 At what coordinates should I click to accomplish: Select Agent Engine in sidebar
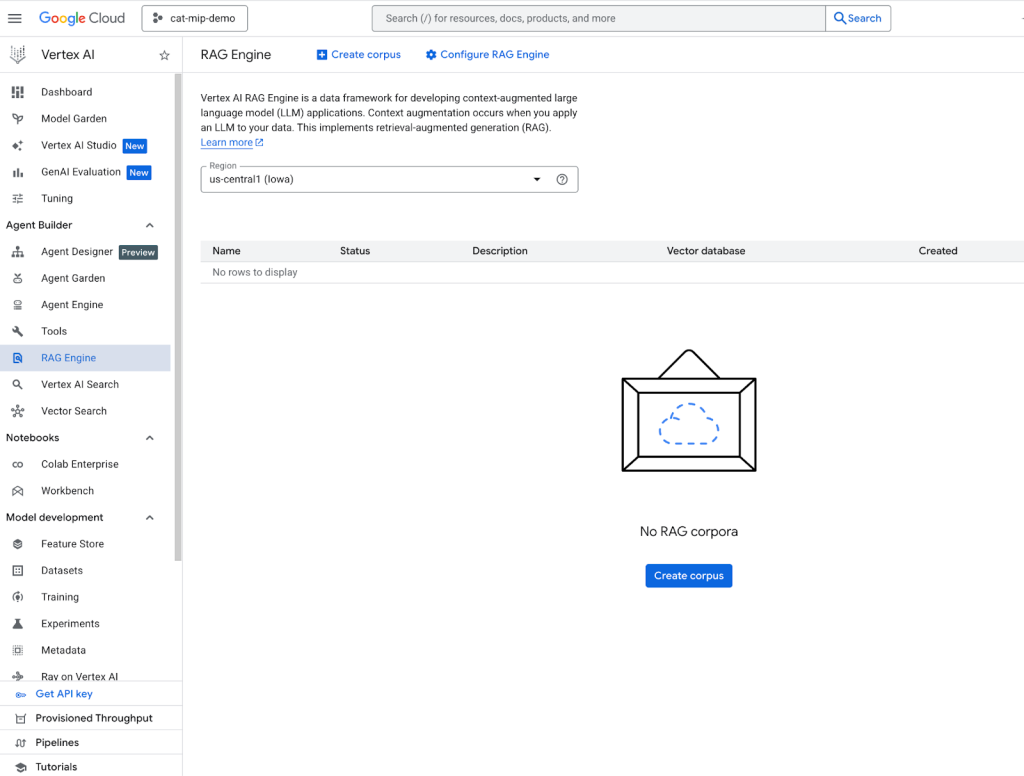point(72,305)
